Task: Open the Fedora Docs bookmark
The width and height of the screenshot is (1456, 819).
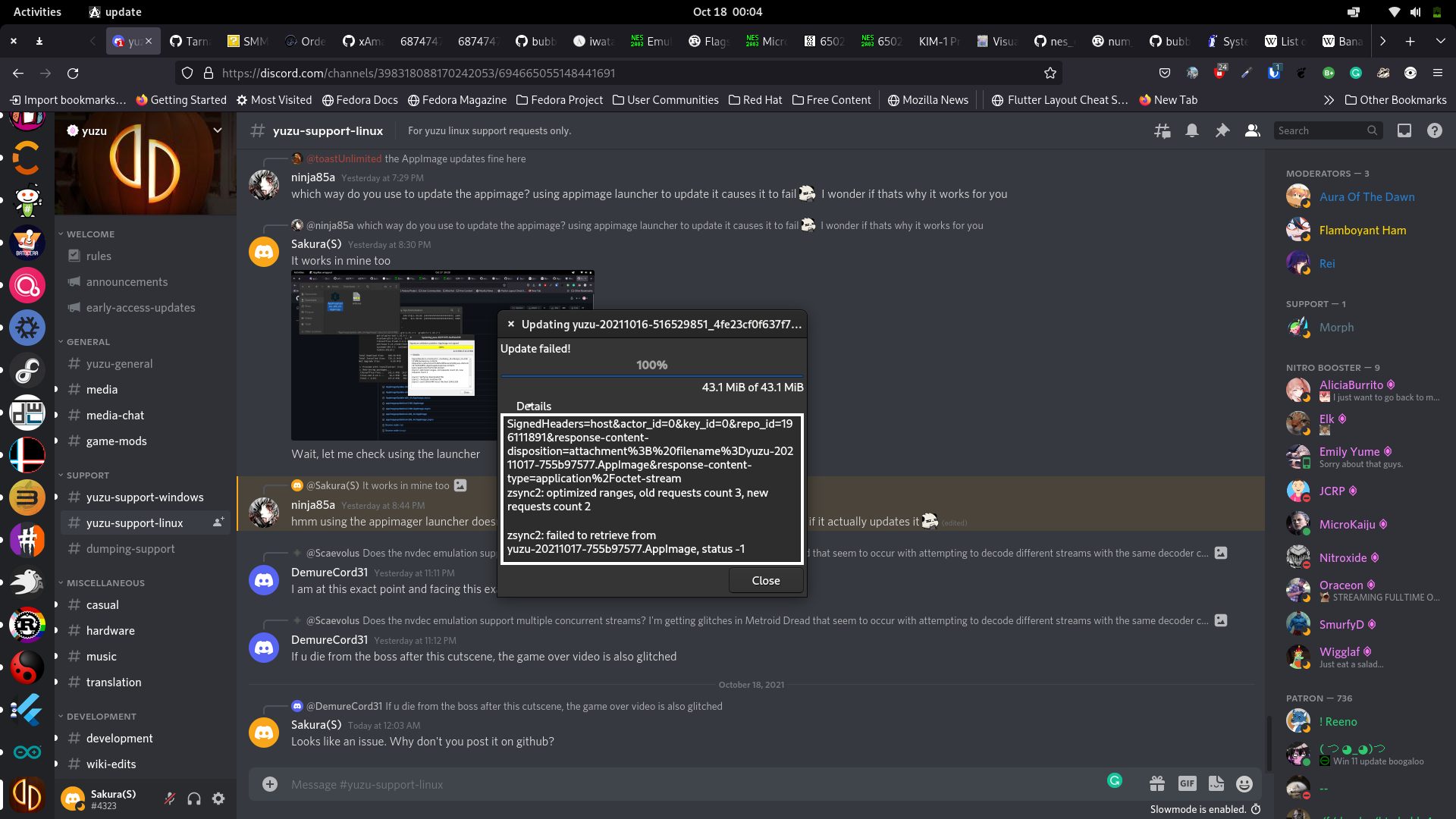Action: click(x=360, y=99)
